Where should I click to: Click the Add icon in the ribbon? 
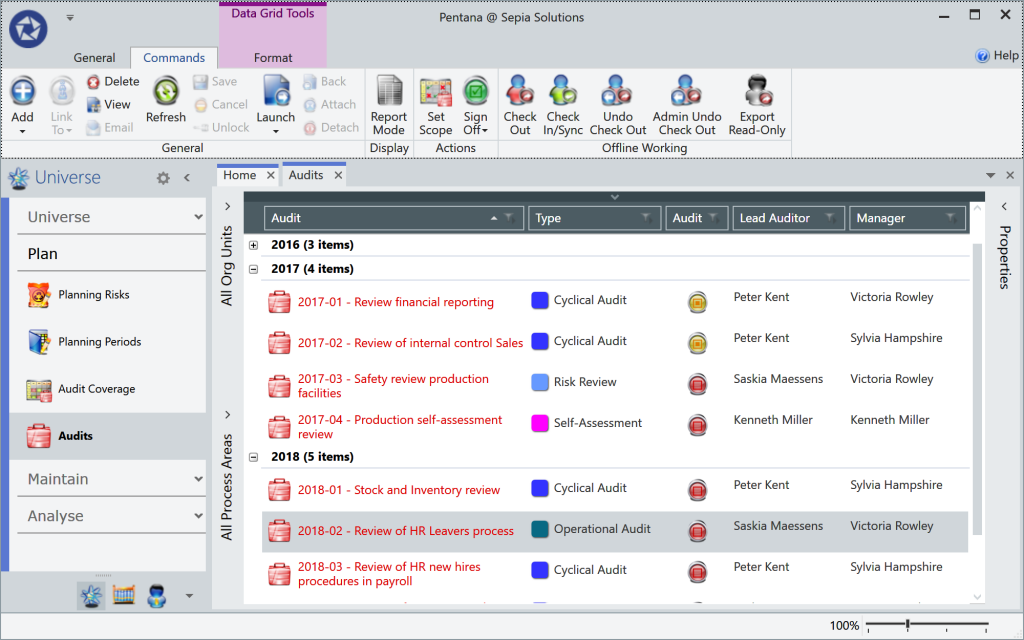point(22,93)
